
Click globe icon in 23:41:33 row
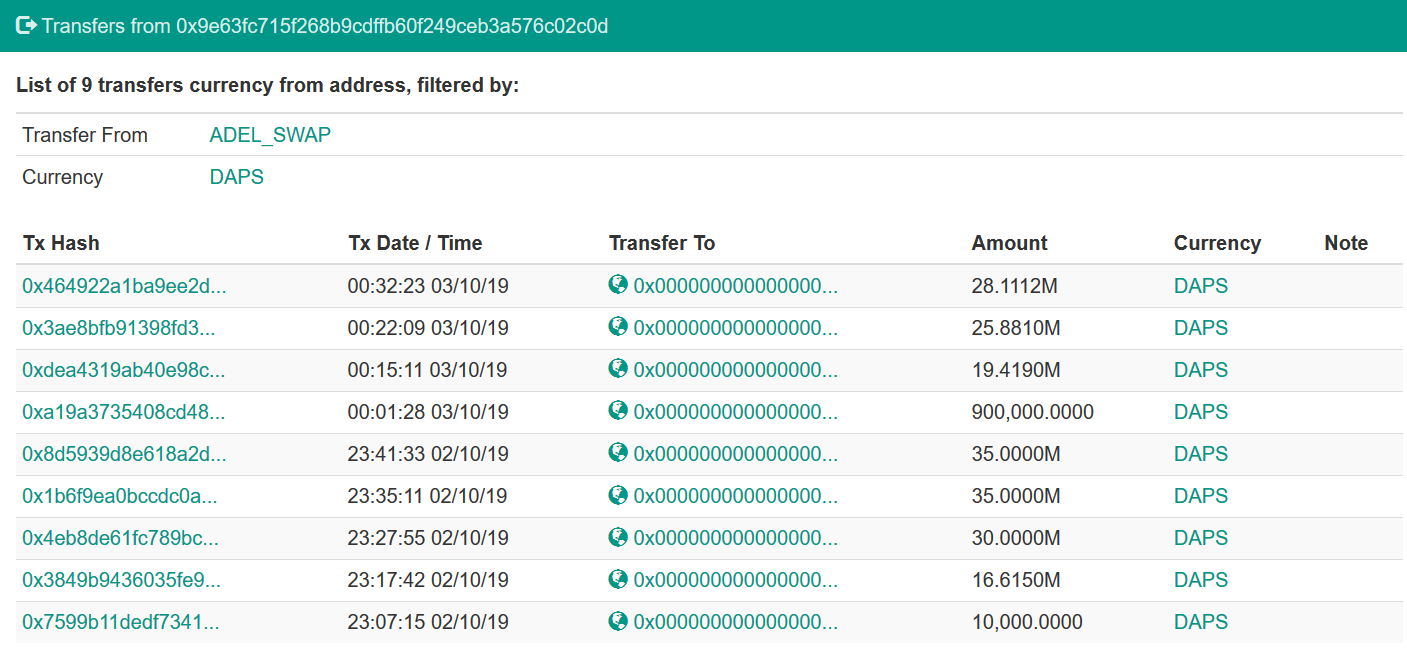click(x=618, y=453)
